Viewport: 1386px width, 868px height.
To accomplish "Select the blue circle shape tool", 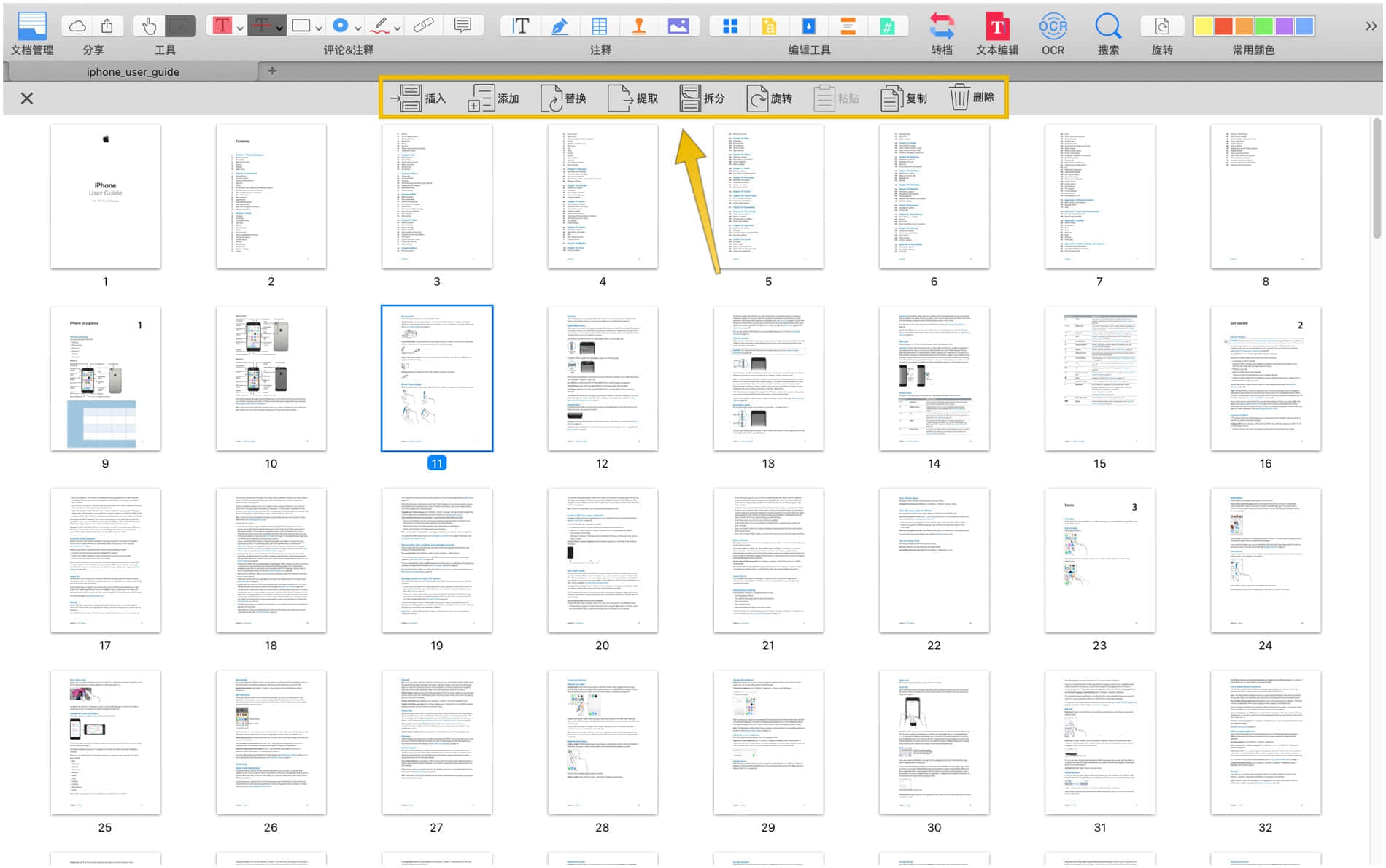I will [x=340, y=26].
